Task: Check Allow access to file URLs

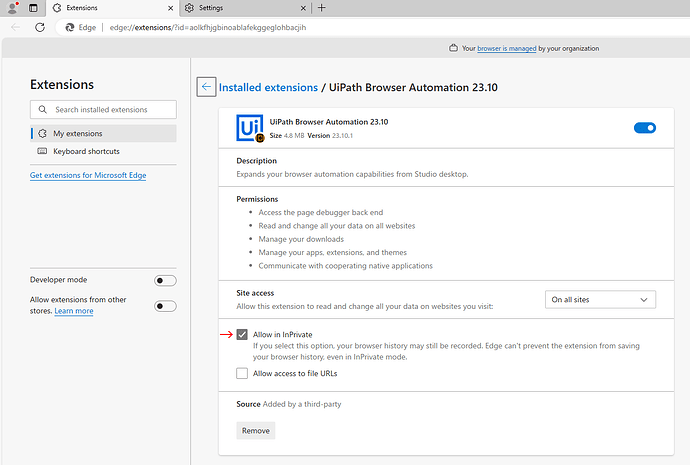Action: [x=242, y=373]
